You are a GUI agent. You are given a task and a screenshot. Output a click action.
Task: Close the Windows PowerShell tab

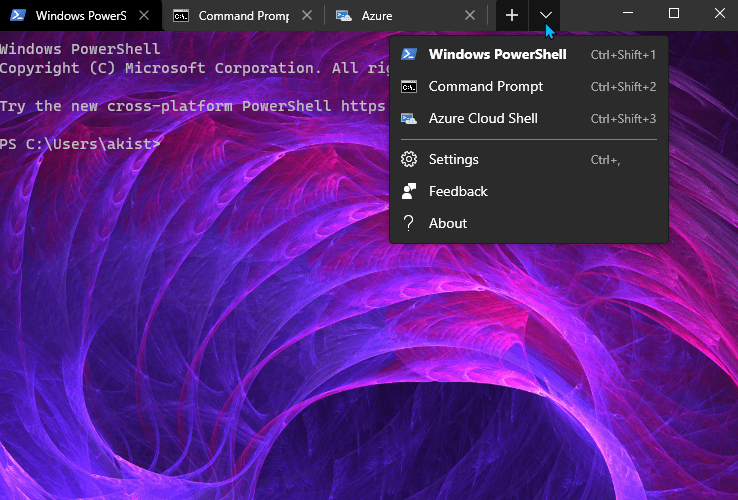[x=144, y=16]
